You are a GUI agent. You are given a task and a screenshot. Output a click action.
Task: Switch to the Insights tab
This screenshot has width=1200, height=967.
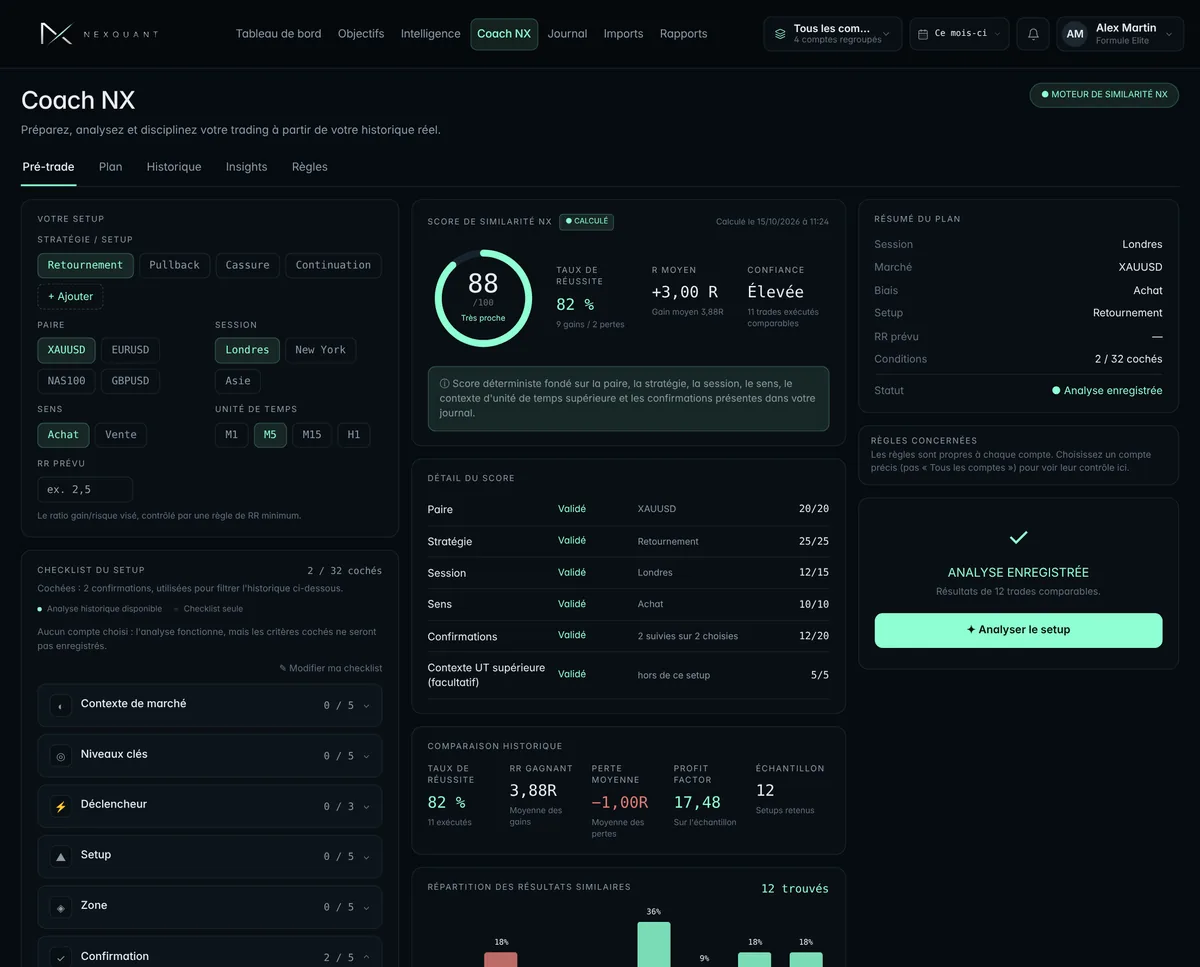247,167
